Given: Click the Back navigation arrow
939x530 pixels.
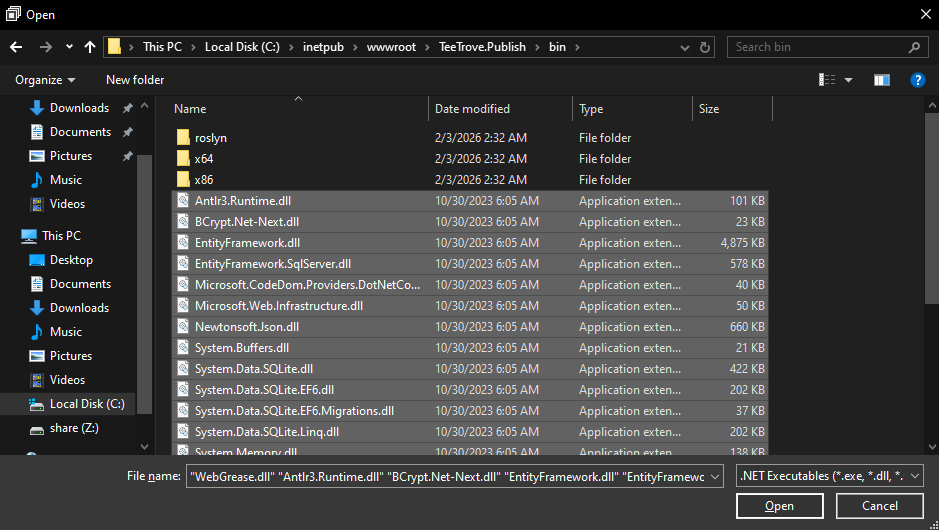Looking at the screenshot, I should 16,47.
